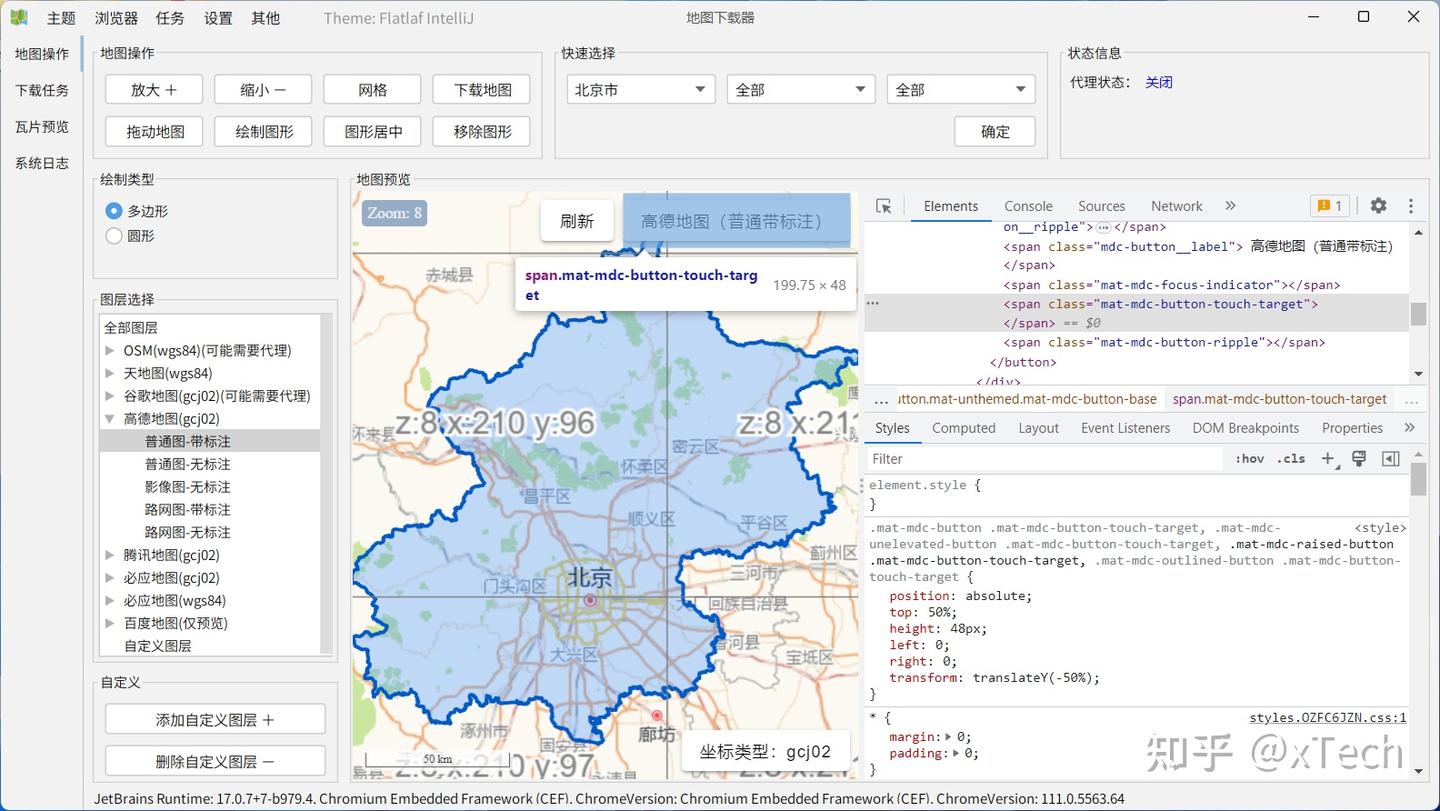Click the paint roller rendering emulation icon
Image resolution: width=1440 pixels, height=811 pixels.
coord(1358,458)
